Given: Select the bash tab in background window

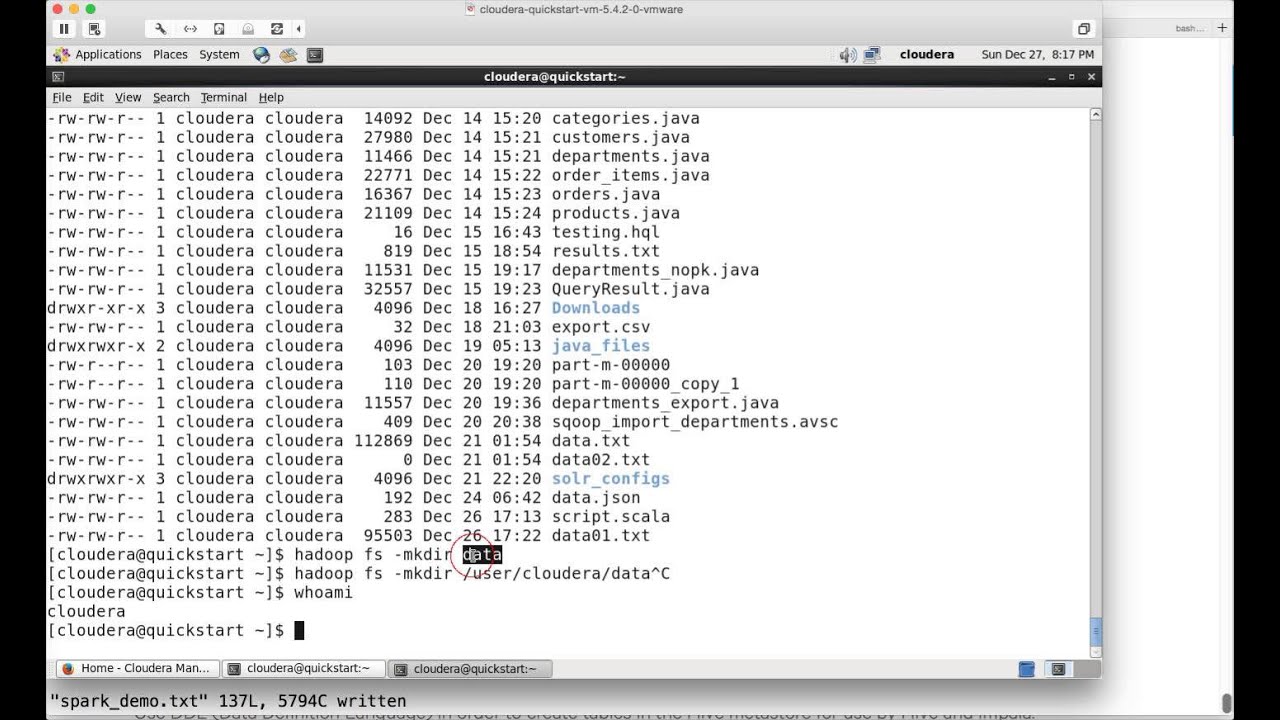Looking at the screenshot, I should (x=1189, y=28).
